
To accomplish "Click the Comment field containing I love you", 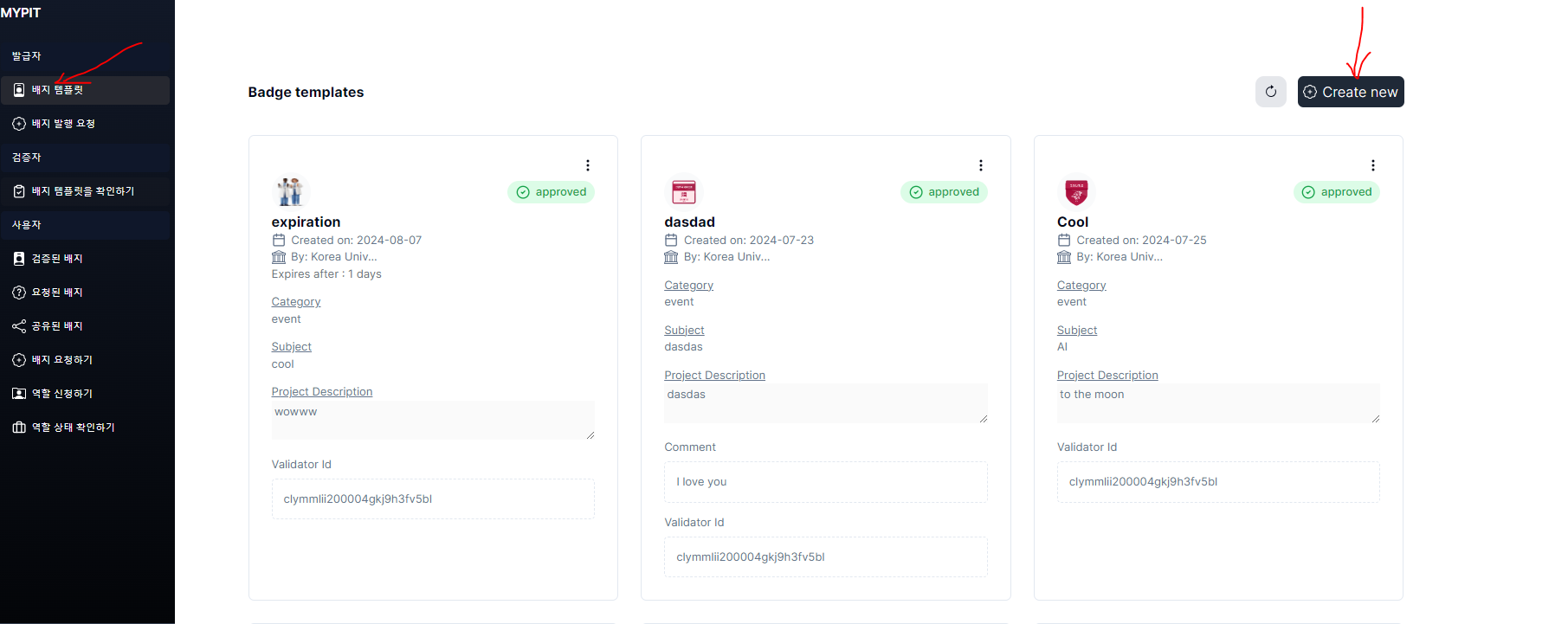I will [825, 482].
